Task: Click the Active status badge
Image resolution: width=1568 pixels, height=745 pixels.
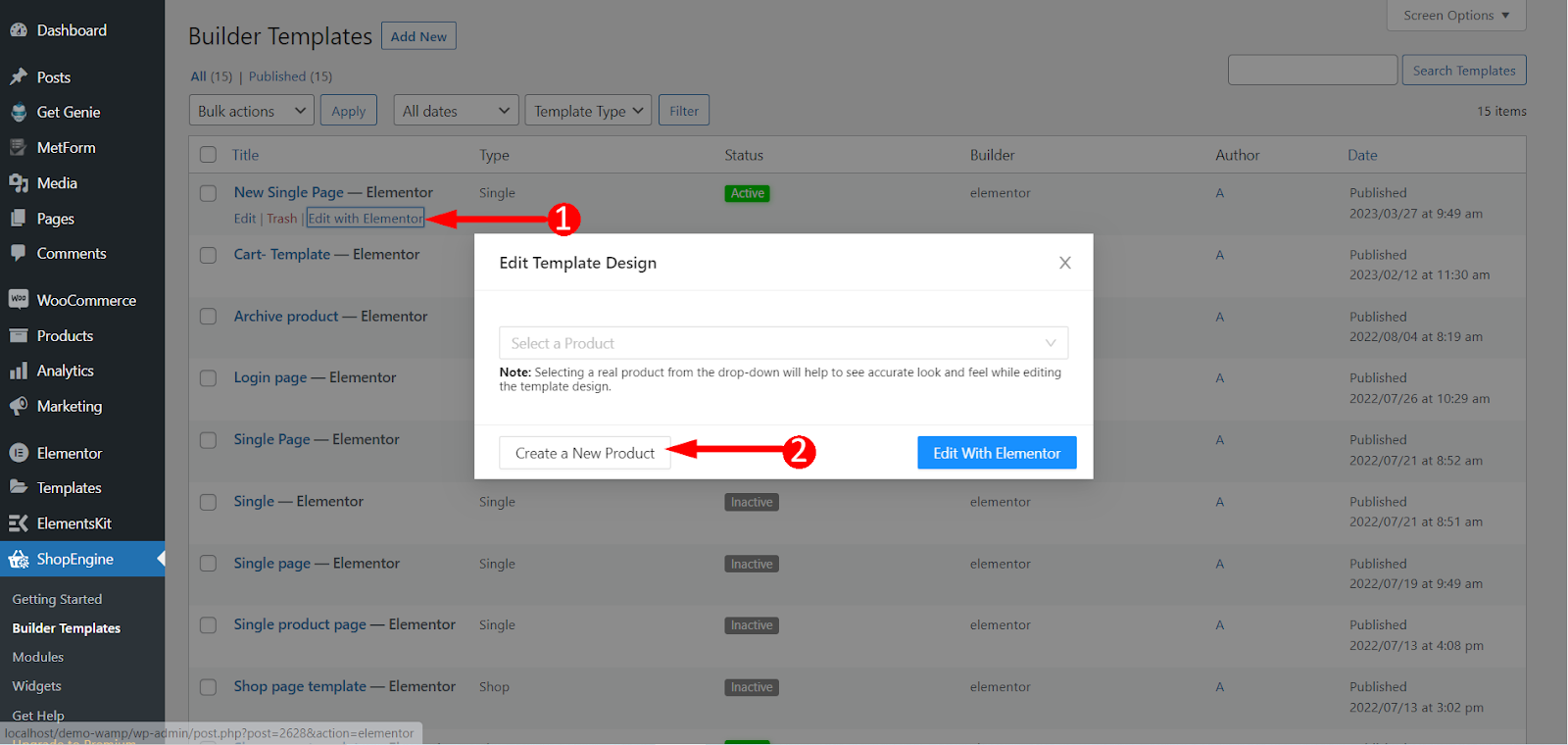Action: coord(747,193)
